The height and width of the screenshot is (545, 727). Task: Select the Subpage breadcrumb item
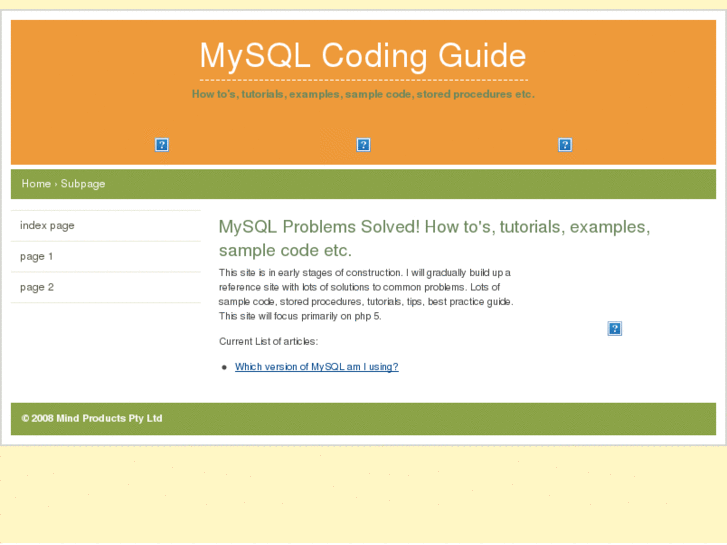83,184
